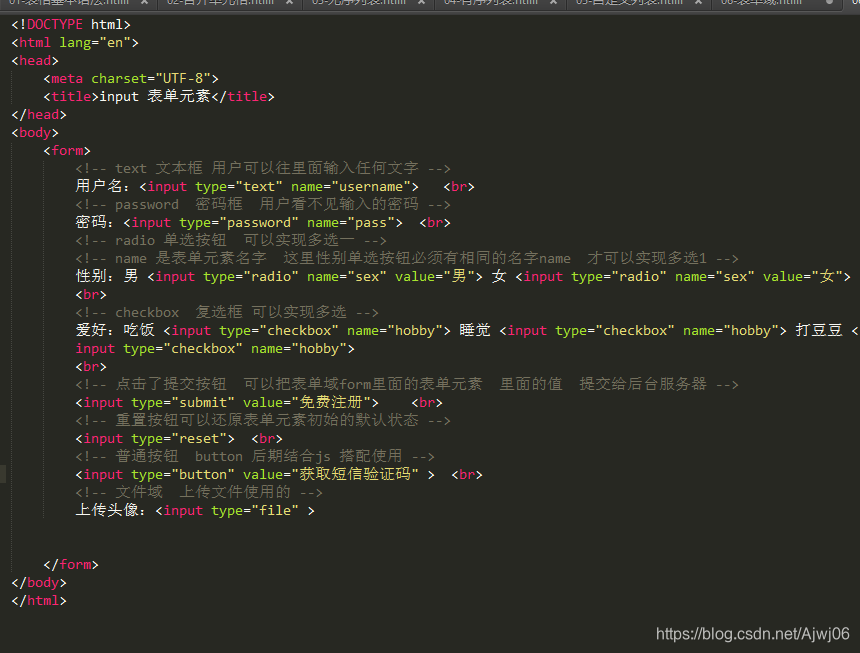Click the <!DOCTYPE html> line
The height and width of the screenshot is (653, 860).
click(71, 25)
